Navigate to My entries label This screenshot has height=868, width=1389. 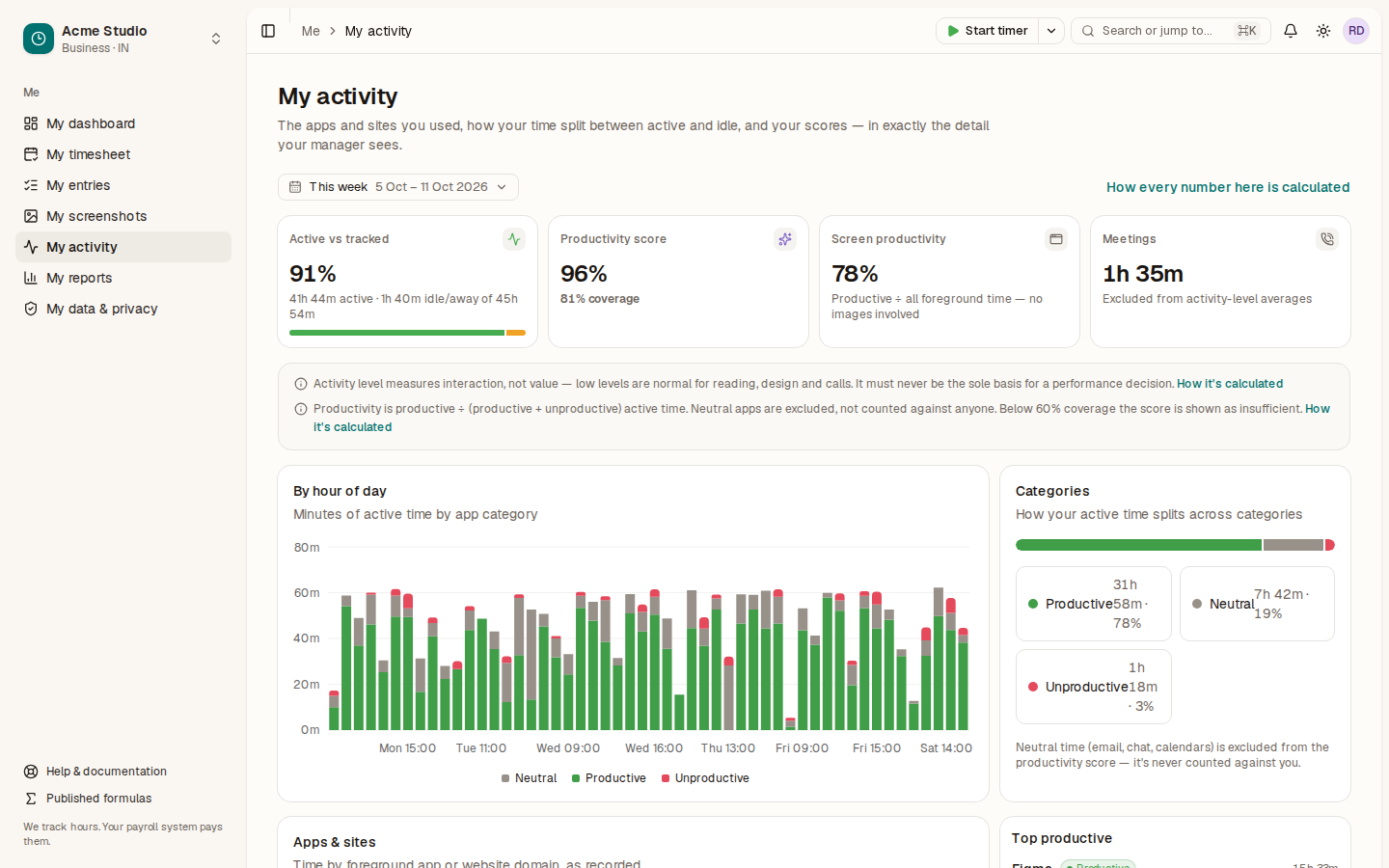coord(78,185)
